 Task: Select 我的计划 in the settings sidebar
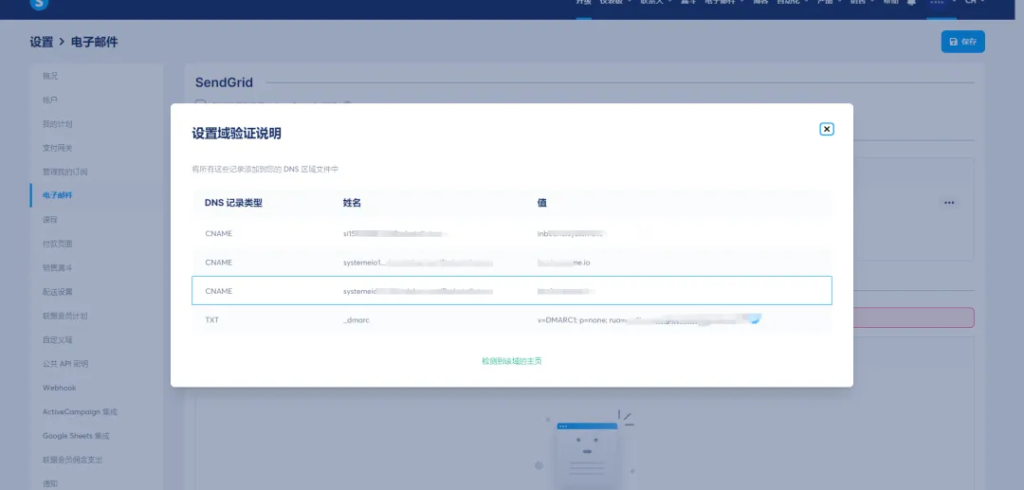57,124
